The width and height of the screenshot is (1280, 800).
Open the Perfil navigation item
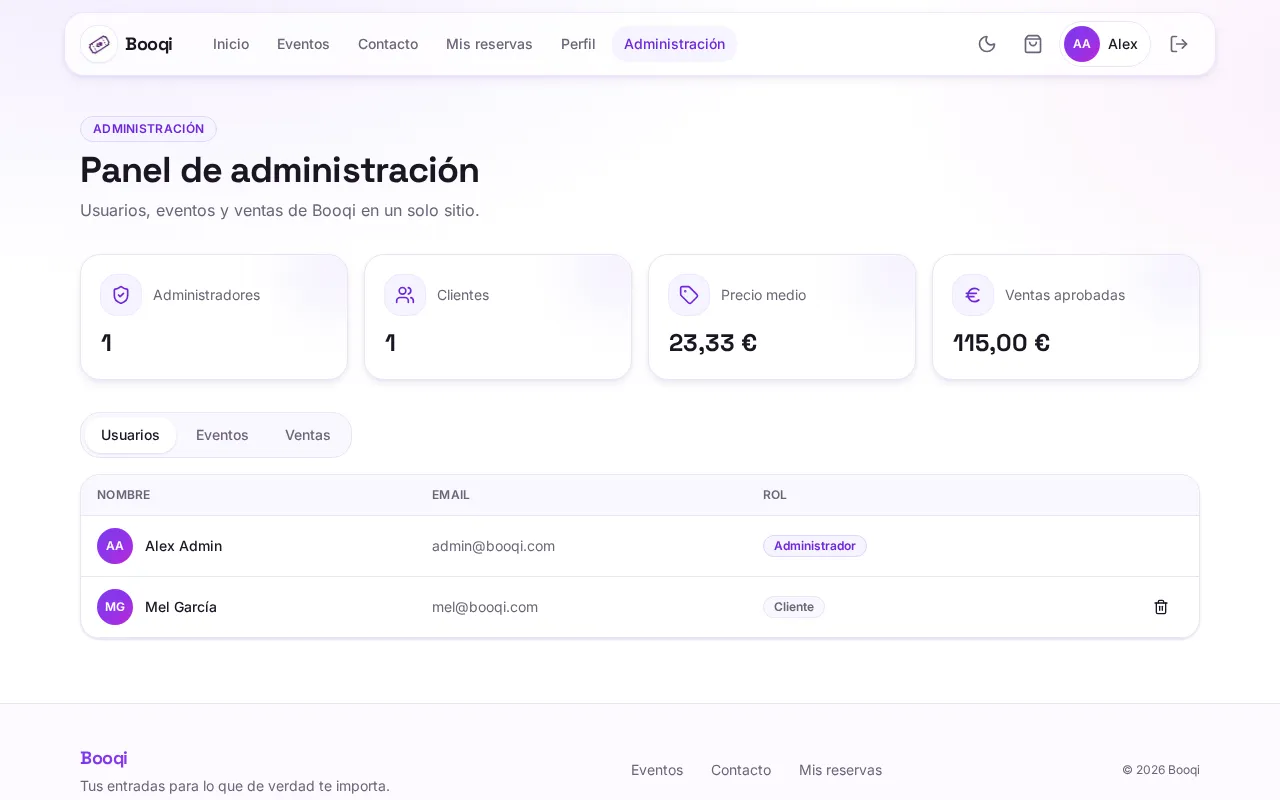tap(578, 44)
